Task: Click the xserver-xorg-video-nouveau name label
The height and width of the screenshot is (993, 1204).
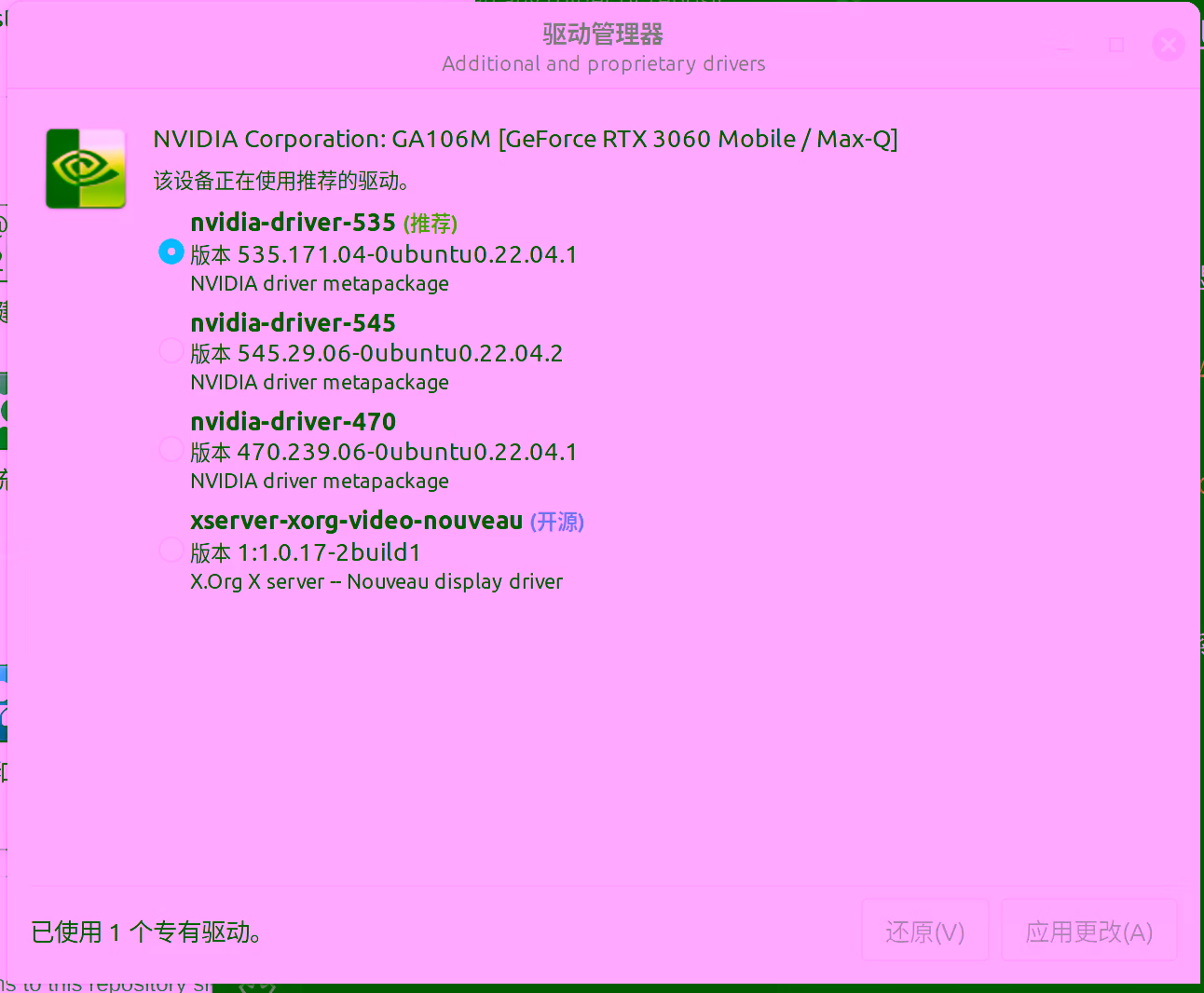Action: pyautogui.click(x=357, y=521)
